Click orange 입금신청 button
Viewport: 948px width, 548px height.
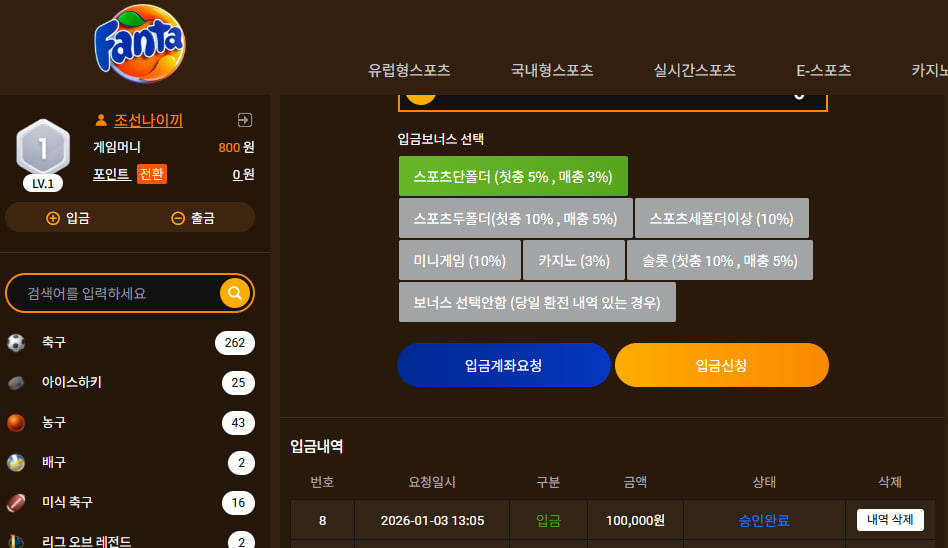(x=722, y=365)
